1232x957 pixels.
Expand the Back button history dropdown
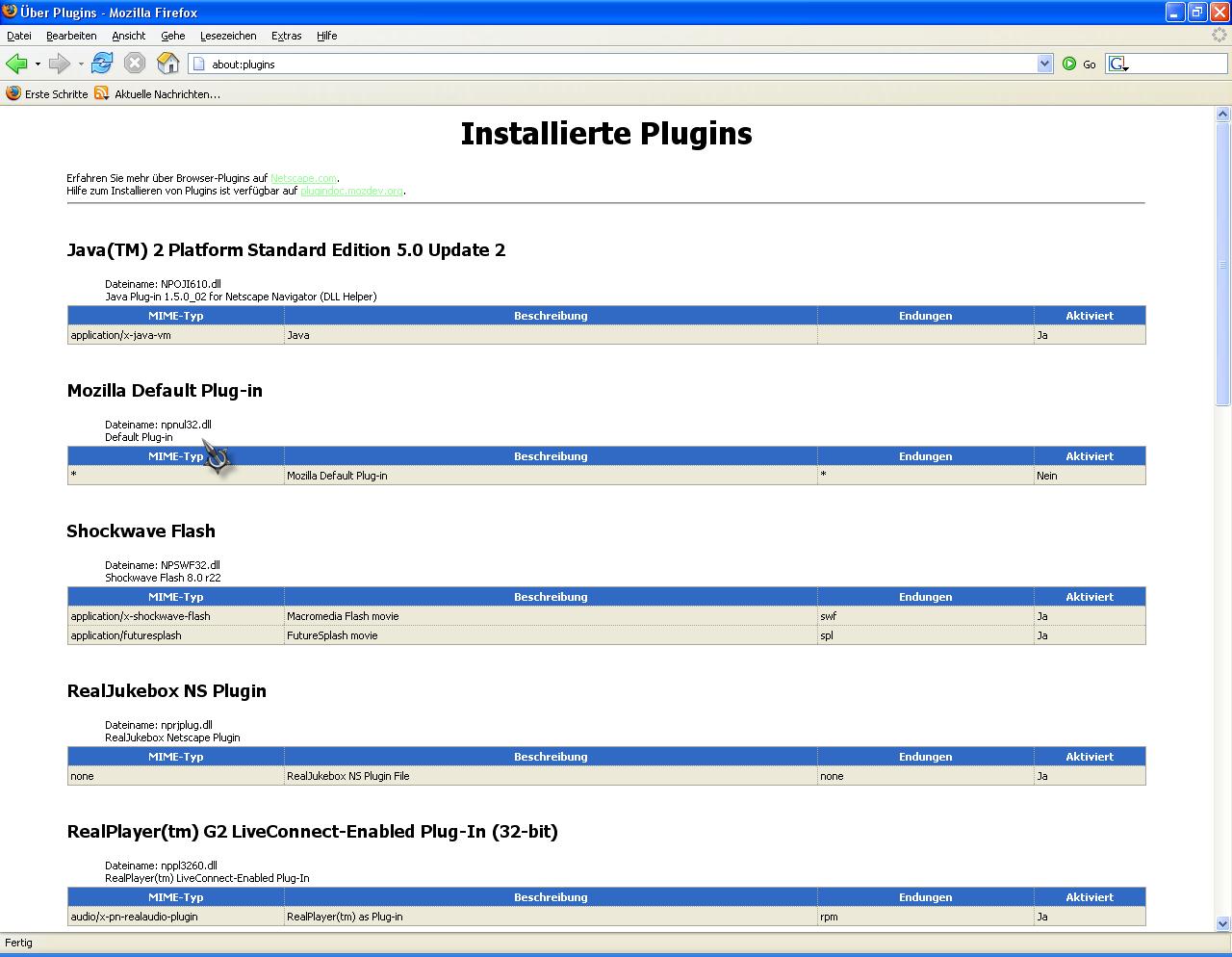pos(38,65)
